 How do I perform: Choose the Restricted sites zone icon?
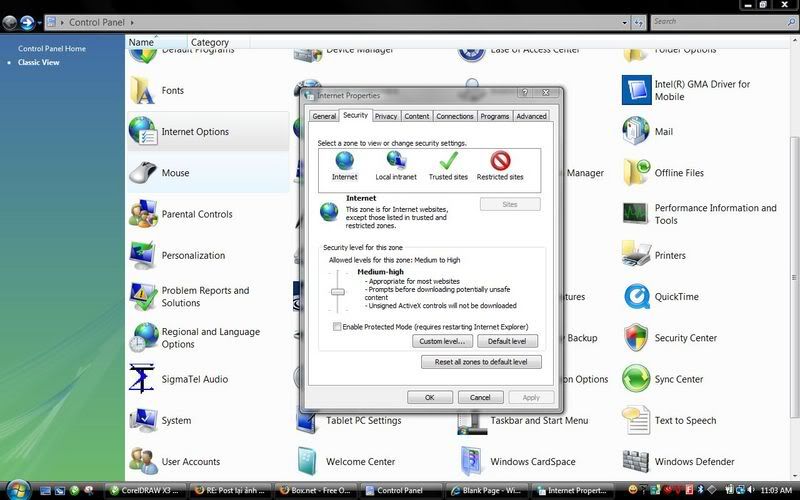point(500,161)
